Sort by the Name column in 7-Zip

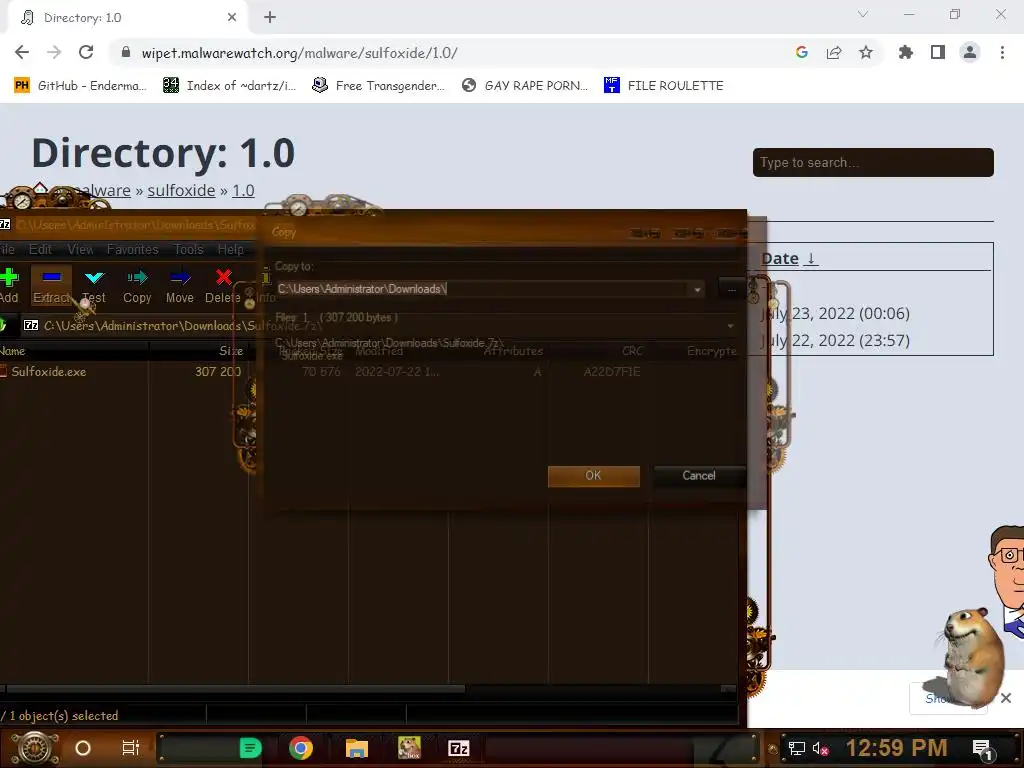[x=74, y=351]
